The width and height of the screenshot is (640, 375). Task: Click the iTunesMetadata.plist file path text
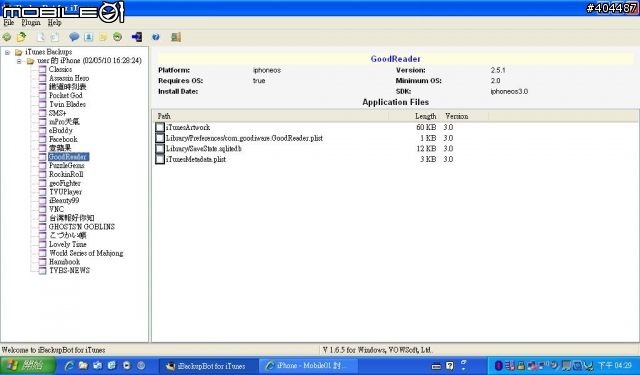coord(196,159)
